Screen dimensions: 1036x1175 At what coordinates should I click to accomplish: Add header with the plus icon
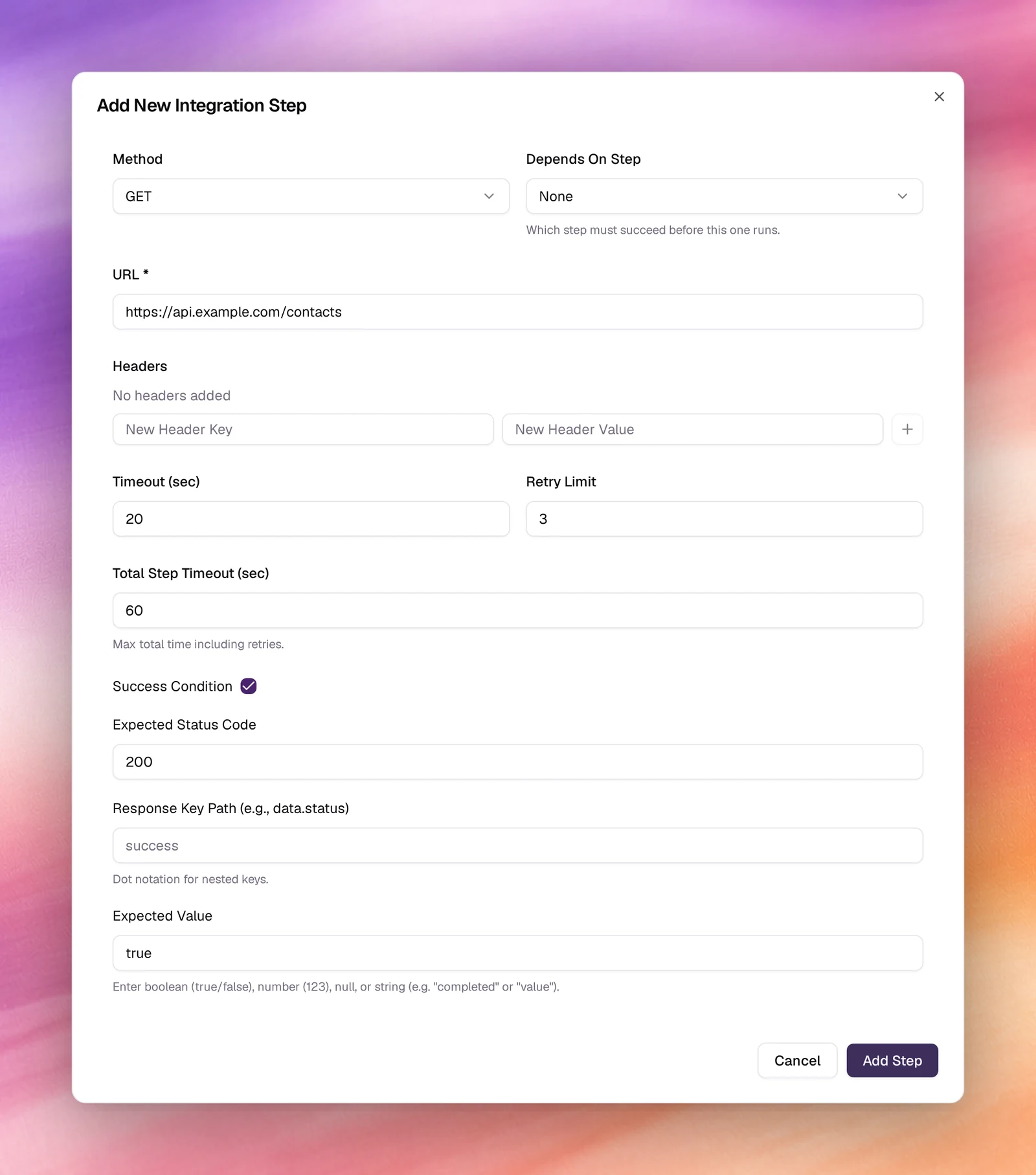click(x=907, y=429)
